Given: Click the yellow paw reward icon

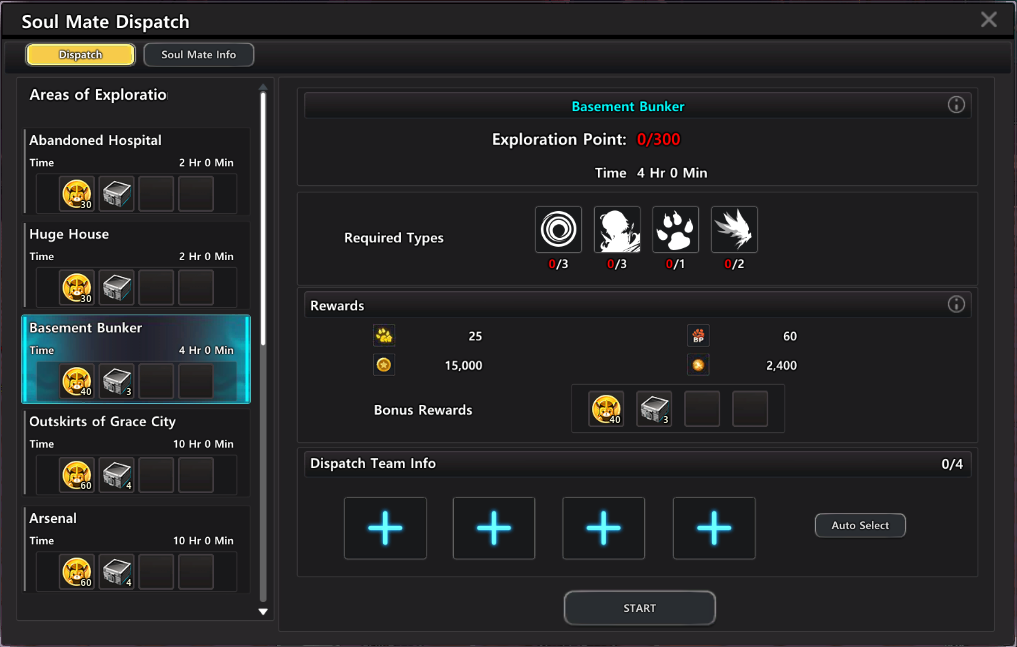Looking at the screenshot, I should [x=384, y=336].
